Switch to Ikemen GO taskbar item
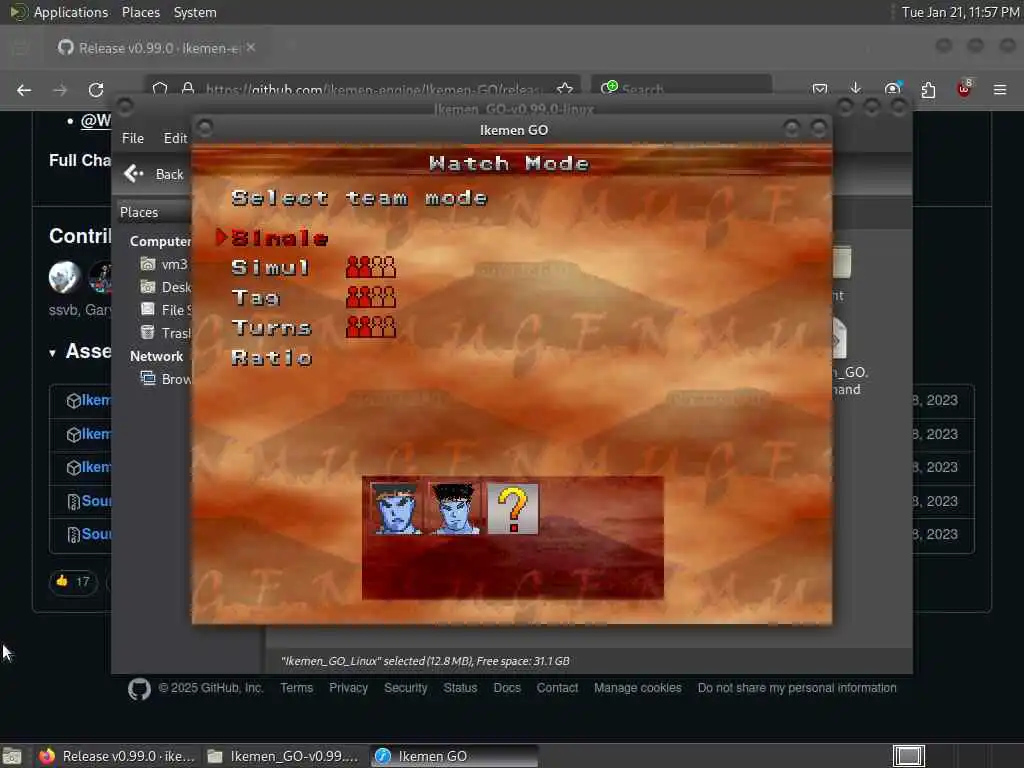The height and width of the screenshot is (768, 1024). [x=455, y=756]
